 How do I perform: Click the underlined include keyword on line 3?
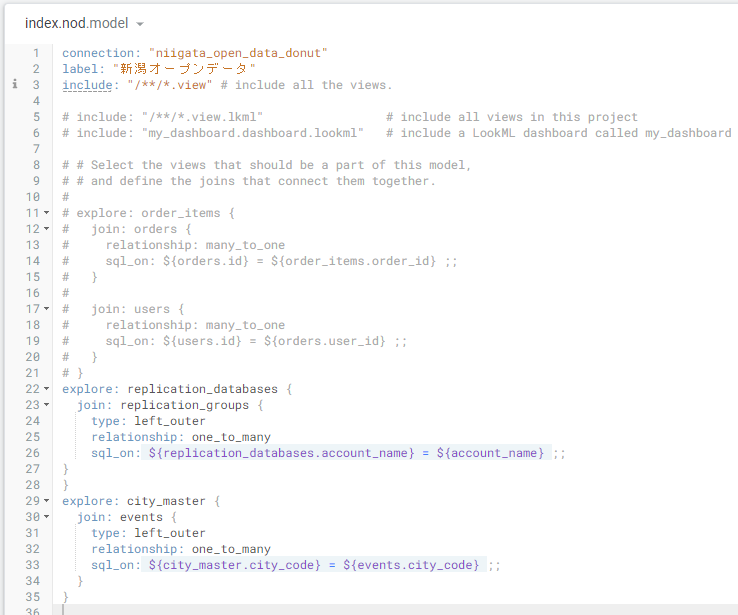pos(87,85)
